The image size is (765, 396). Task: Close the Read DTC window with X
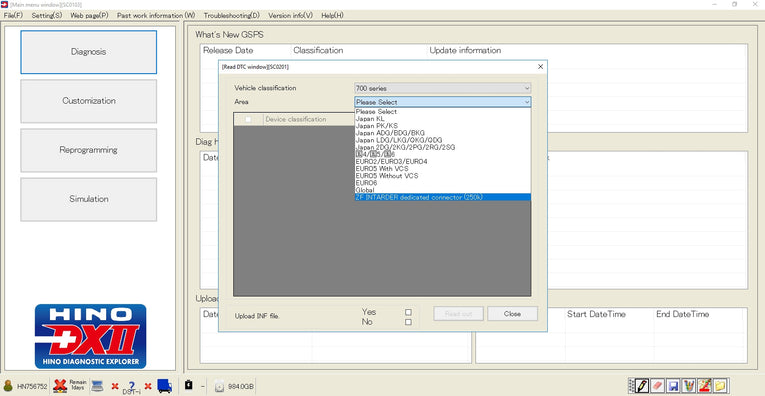(x=540, y=66)
